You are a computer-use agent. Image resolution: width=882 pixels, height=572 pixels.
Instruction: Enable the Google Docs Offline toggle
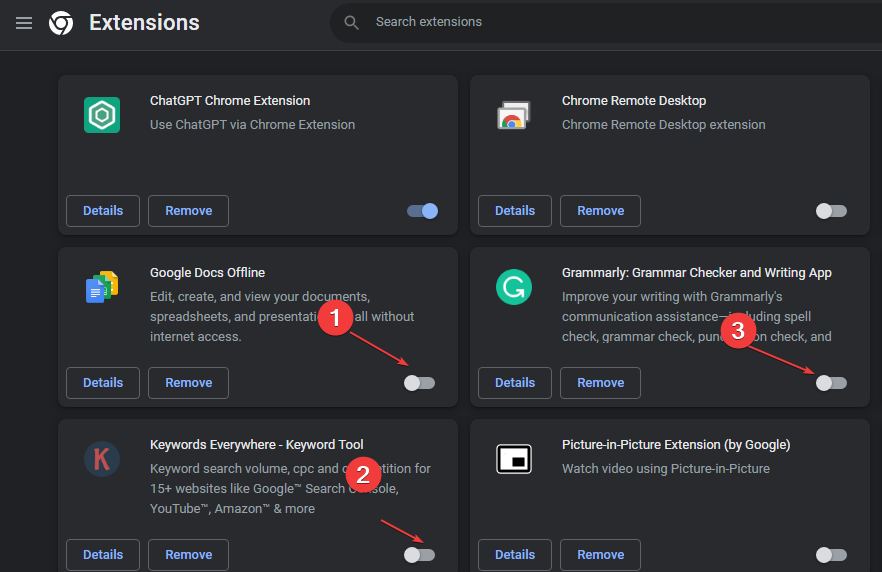[419, 383]
